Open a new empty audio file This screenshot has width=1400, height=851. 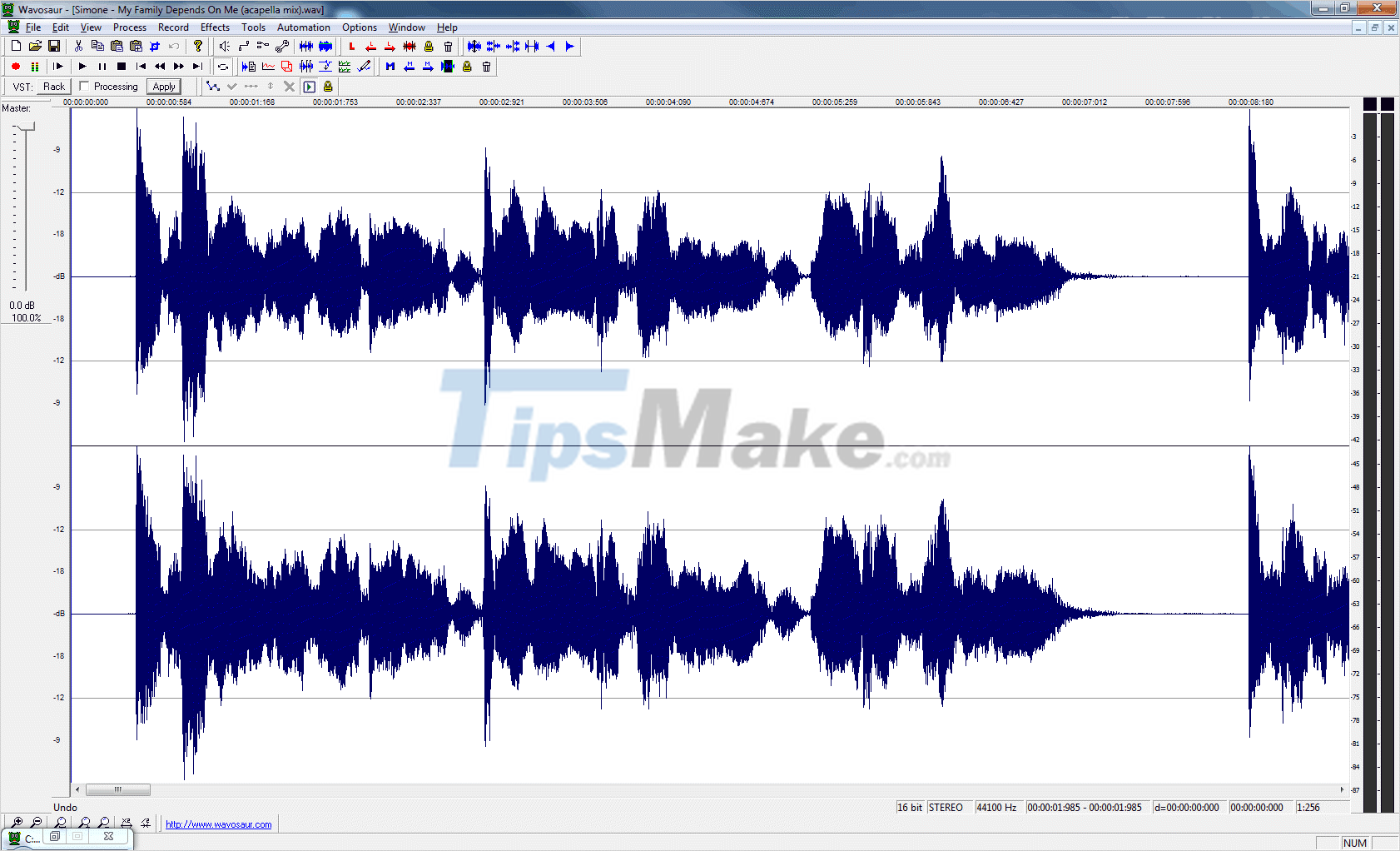click(x=15, y=46)
